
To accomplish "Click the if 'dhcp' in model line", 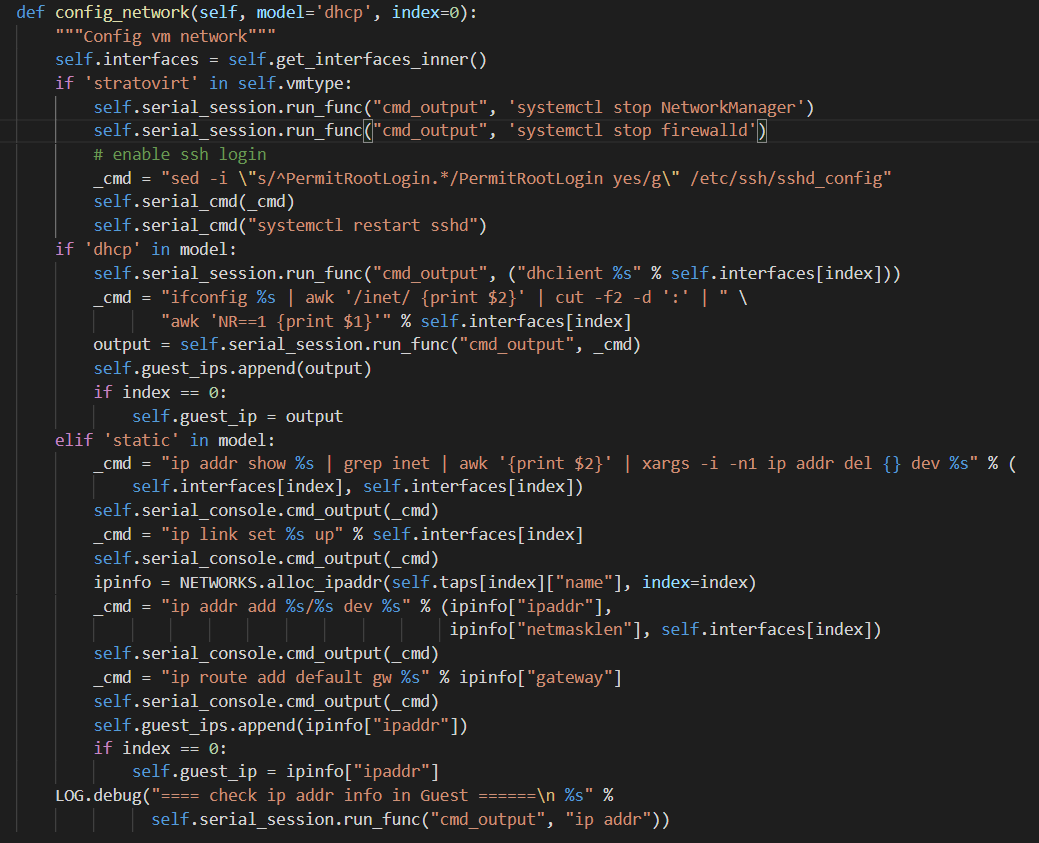I will point(146,249).
